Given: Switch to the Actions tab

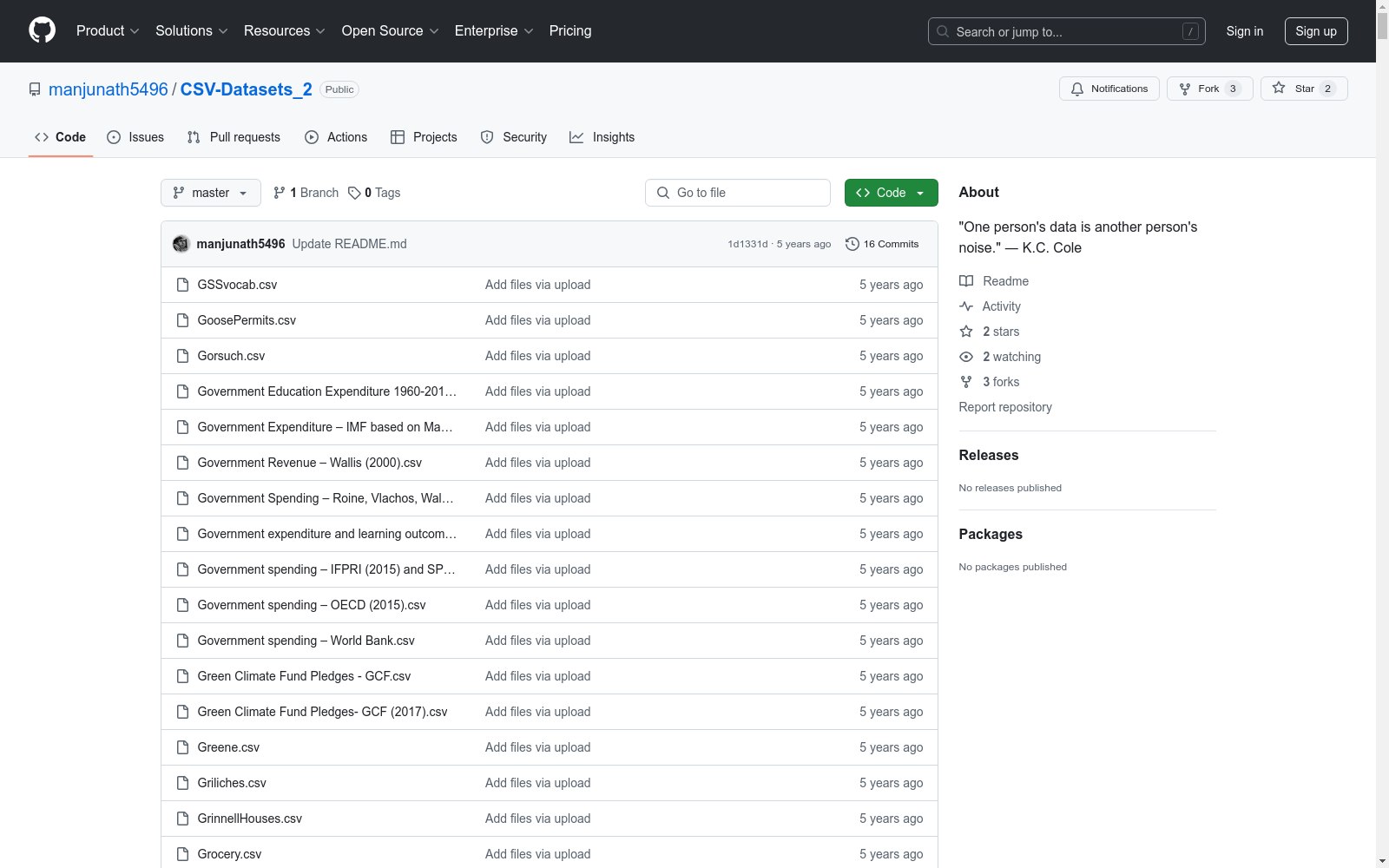Looking at the screenshot, I should click(x=336, y=137).
